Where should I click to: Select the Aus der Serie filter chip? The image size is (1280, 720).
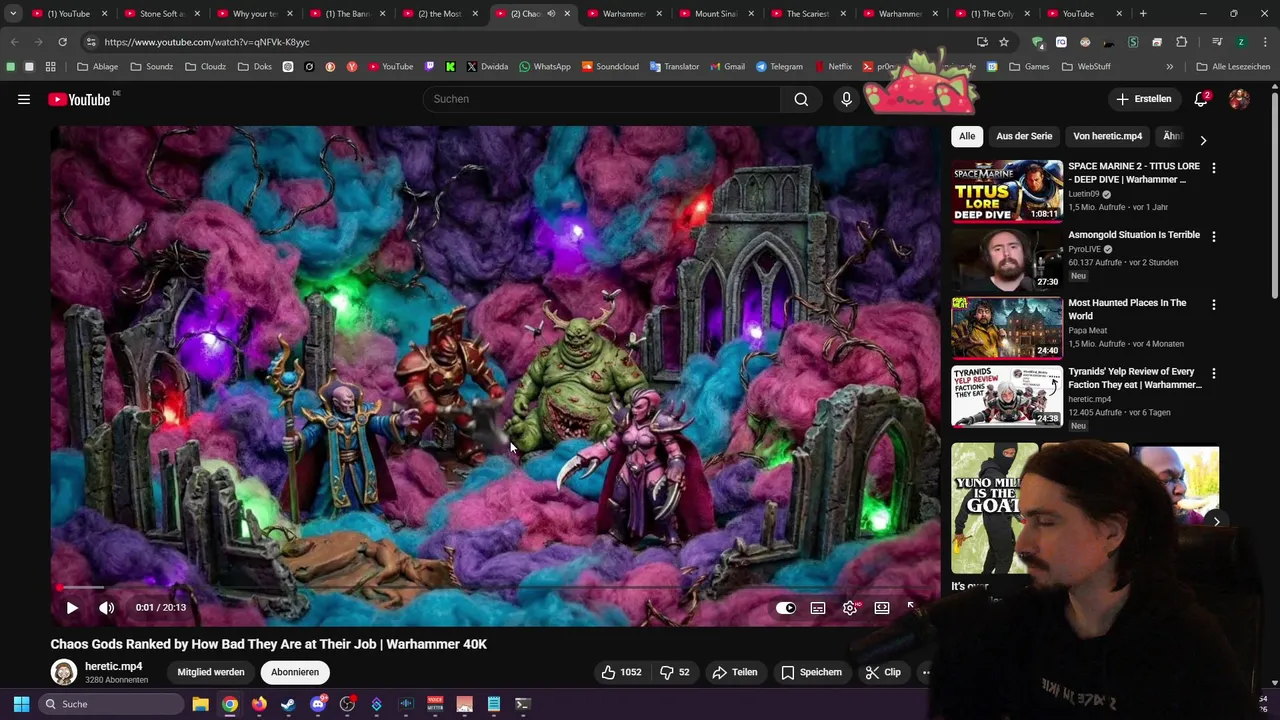click(x=1024, y=136)
